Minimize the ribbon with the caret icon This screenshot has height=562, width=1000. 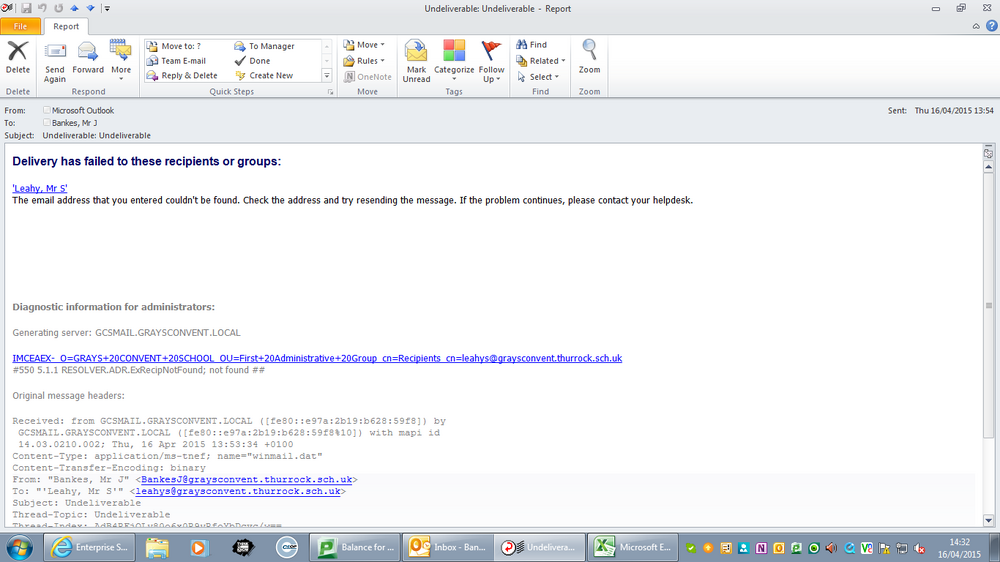click(976, 26)
